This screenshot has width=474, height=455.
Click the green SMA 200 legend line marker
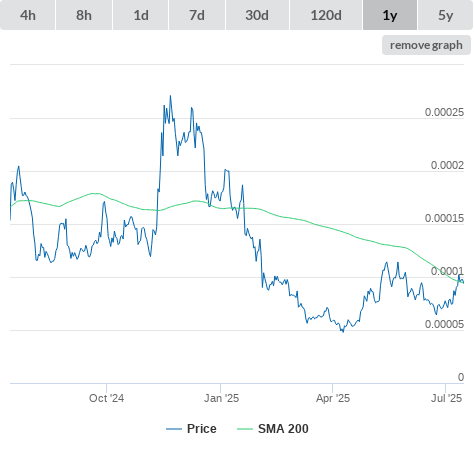click(245, 429)
